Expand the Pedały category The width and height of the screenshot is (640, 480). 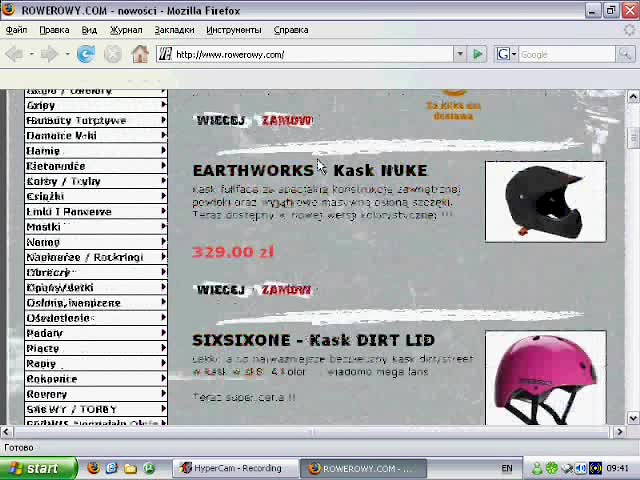(96, 333)
